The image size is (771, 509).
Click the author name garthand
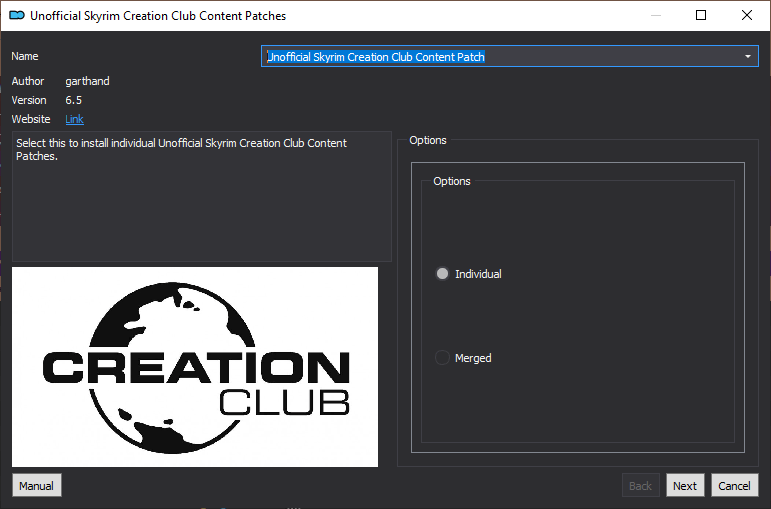pos(88,81)
